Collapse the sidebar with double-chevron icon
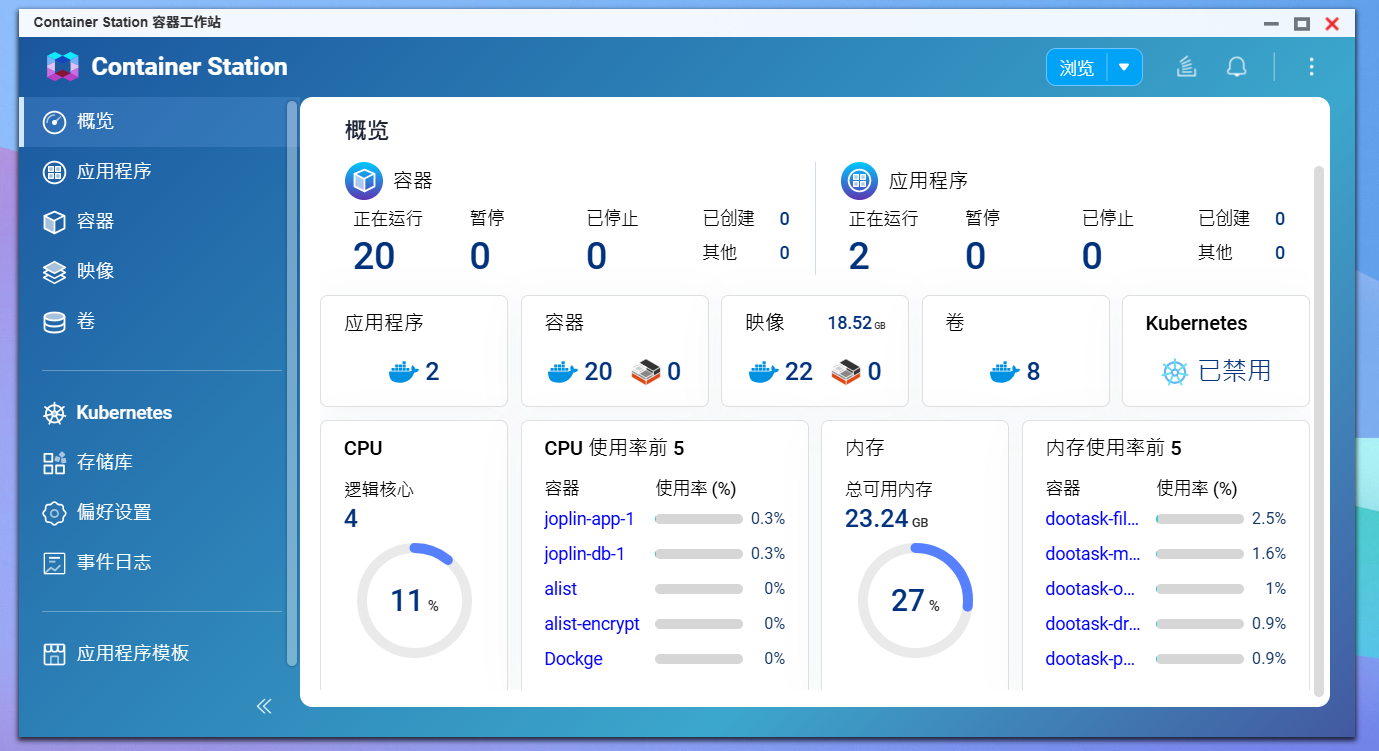The height and width of the screenshot is (751, 1379). pyautogui.click(x=264, y=706)
